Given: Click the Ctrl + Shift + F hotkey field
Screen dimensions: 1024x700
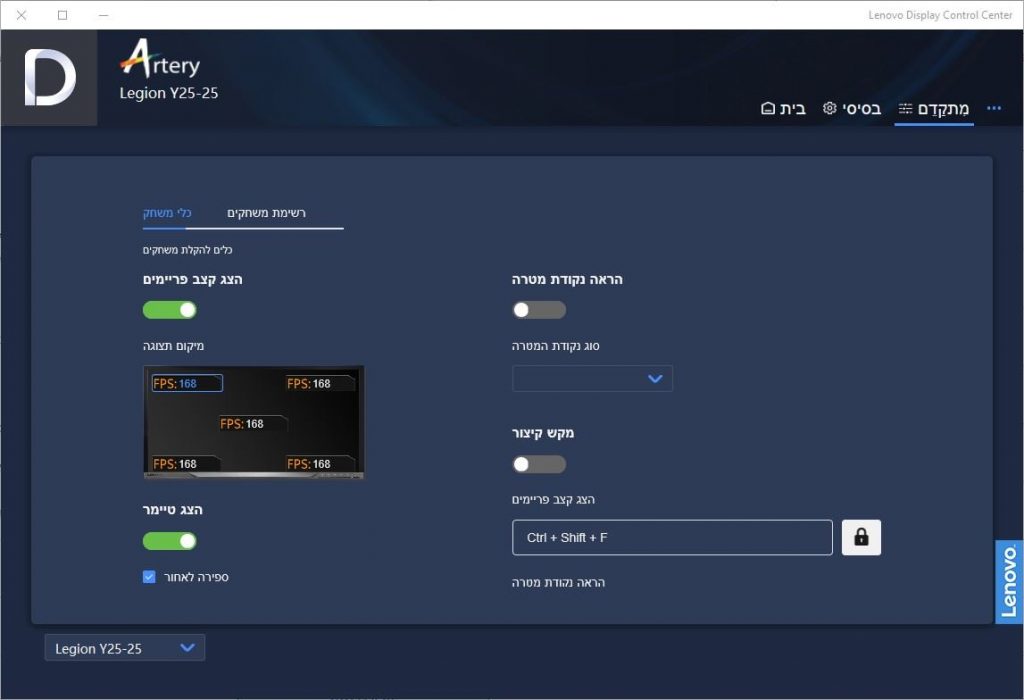Looking at the screenshot, I should (672, 537).
